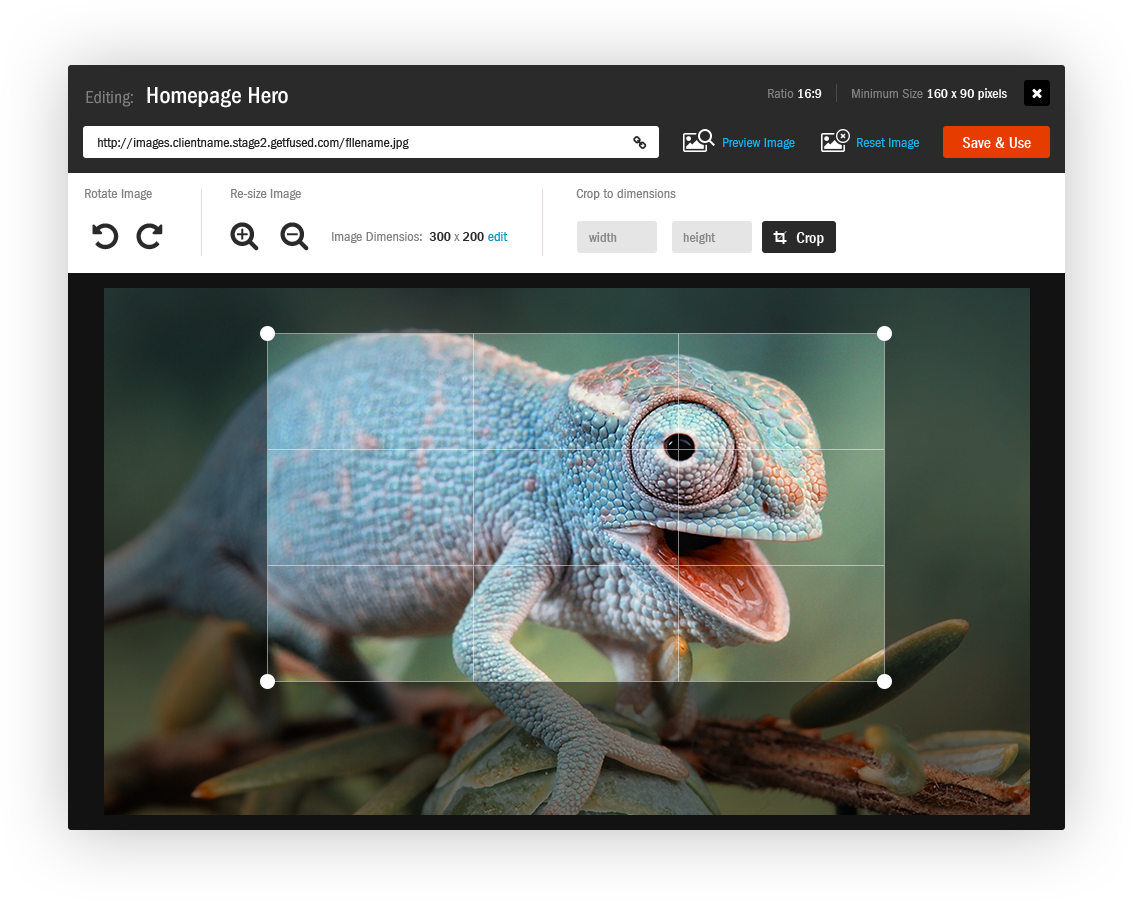Image resolution: width=1133 pixels, height=901 pixels.
Task: Rotate image clockwise
Action: tap(150, 236)
